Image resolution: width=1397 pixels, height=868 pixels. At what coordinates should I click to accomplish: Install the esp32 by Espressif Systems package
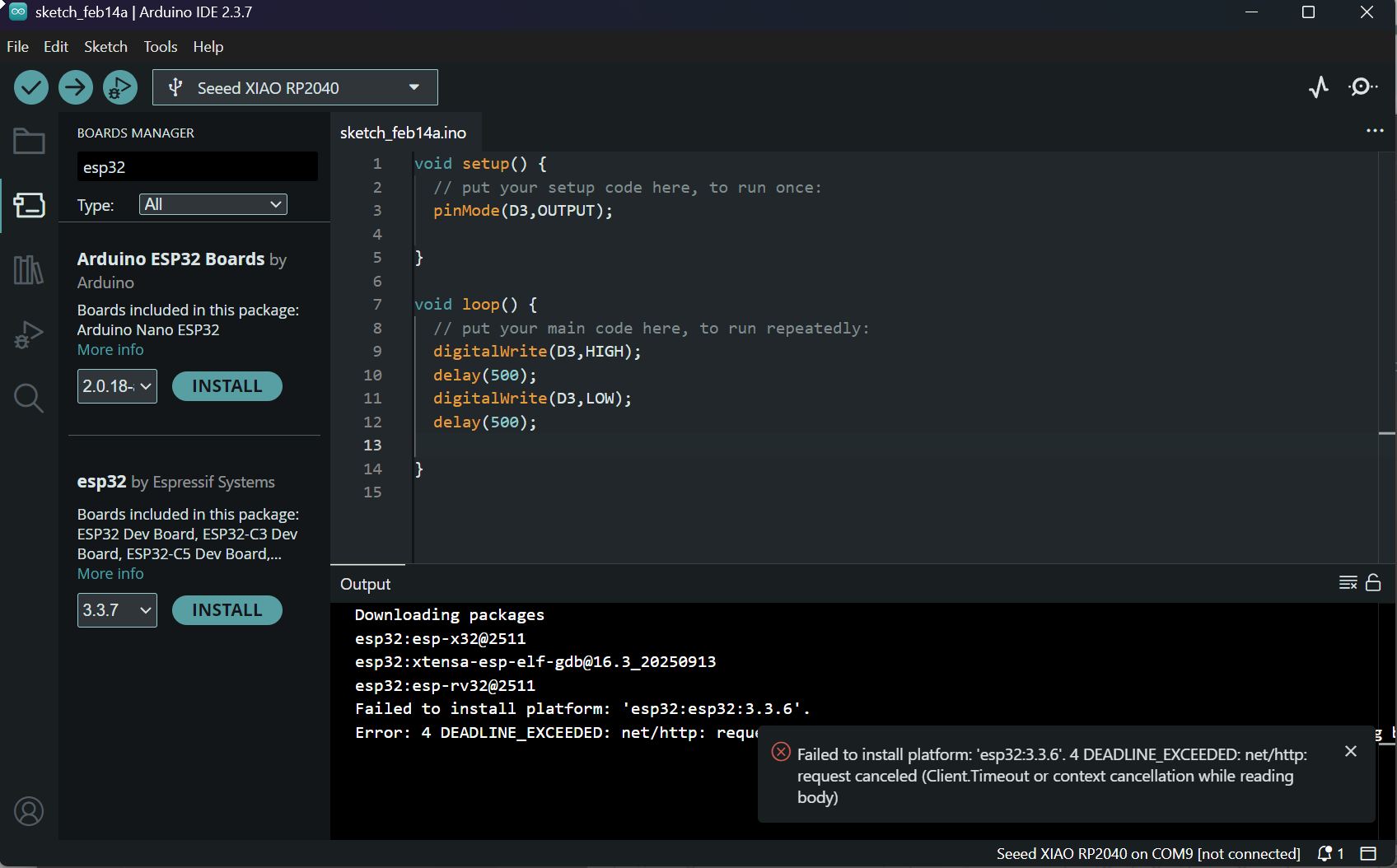[227, 610]
